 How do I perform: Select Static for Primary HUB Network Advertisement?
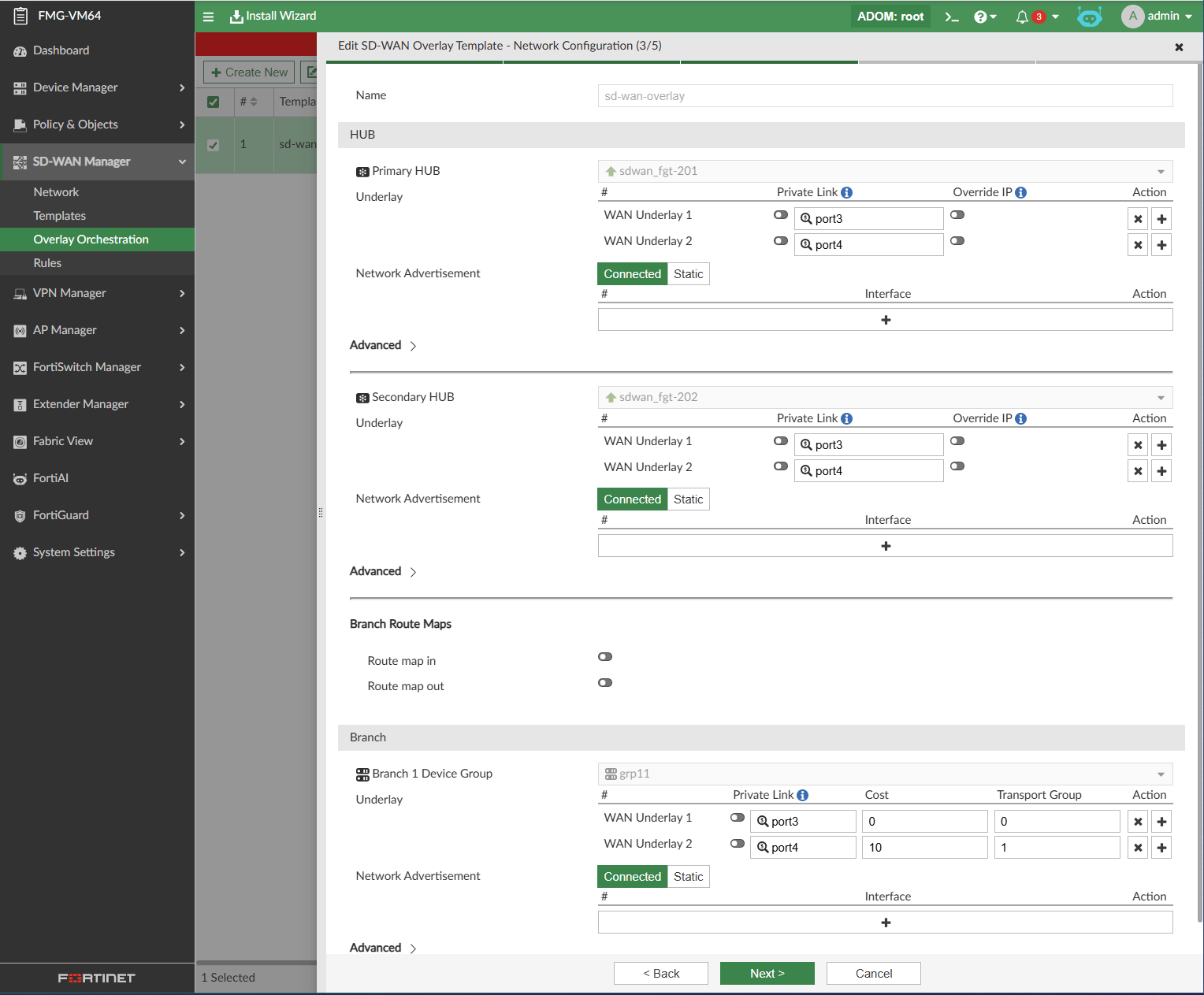689,274
